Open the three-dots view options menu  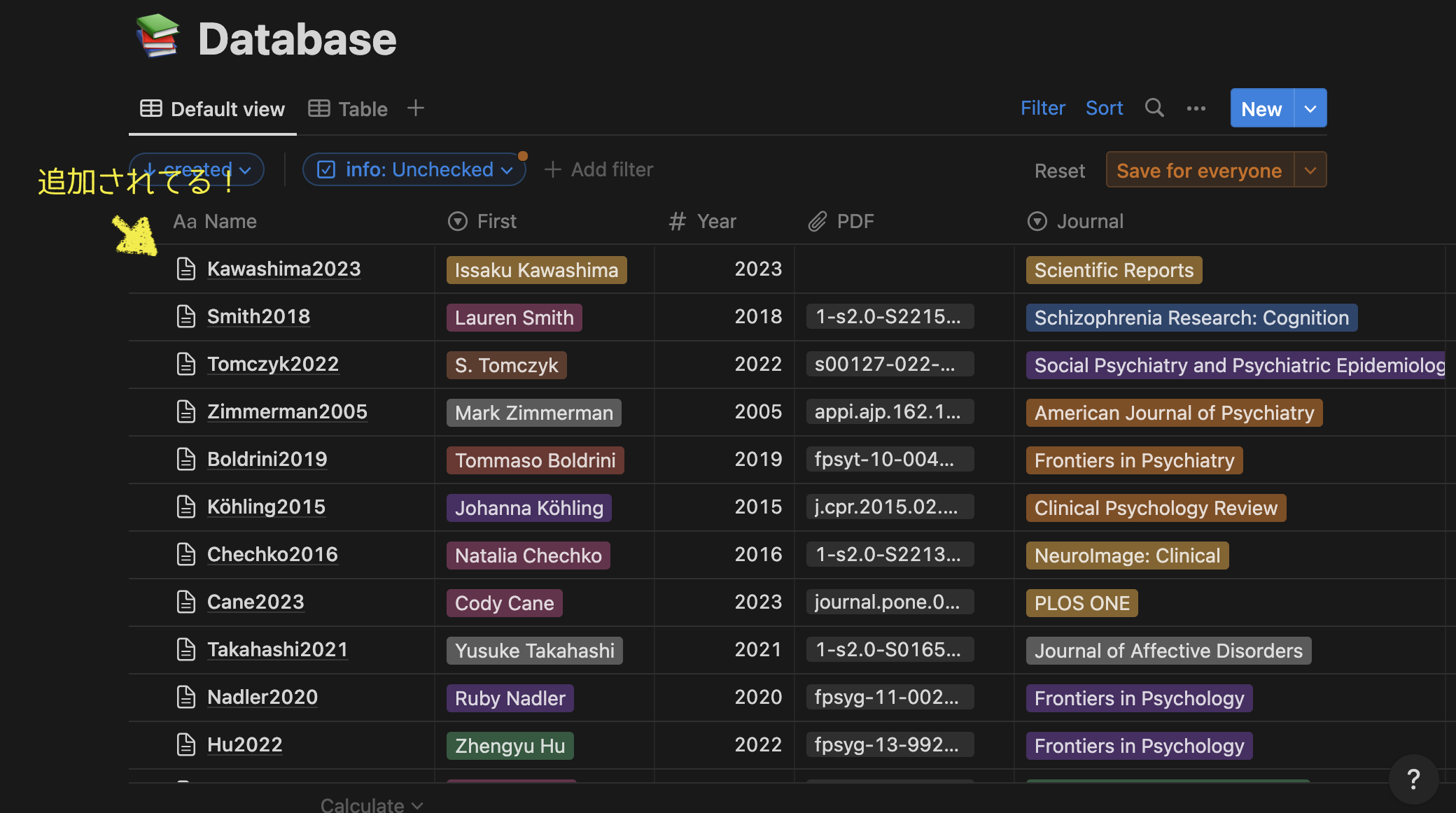1196,108
